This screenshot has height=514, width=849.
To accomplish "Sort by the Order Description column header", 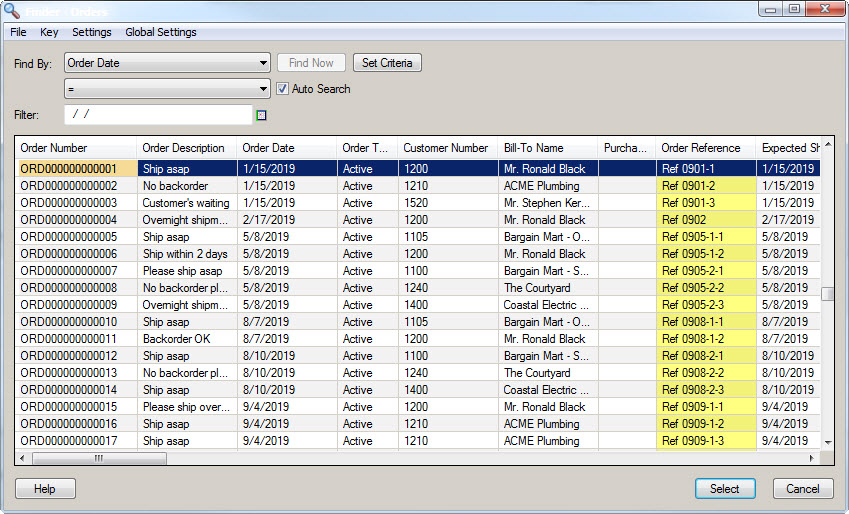I will [187, 148].
